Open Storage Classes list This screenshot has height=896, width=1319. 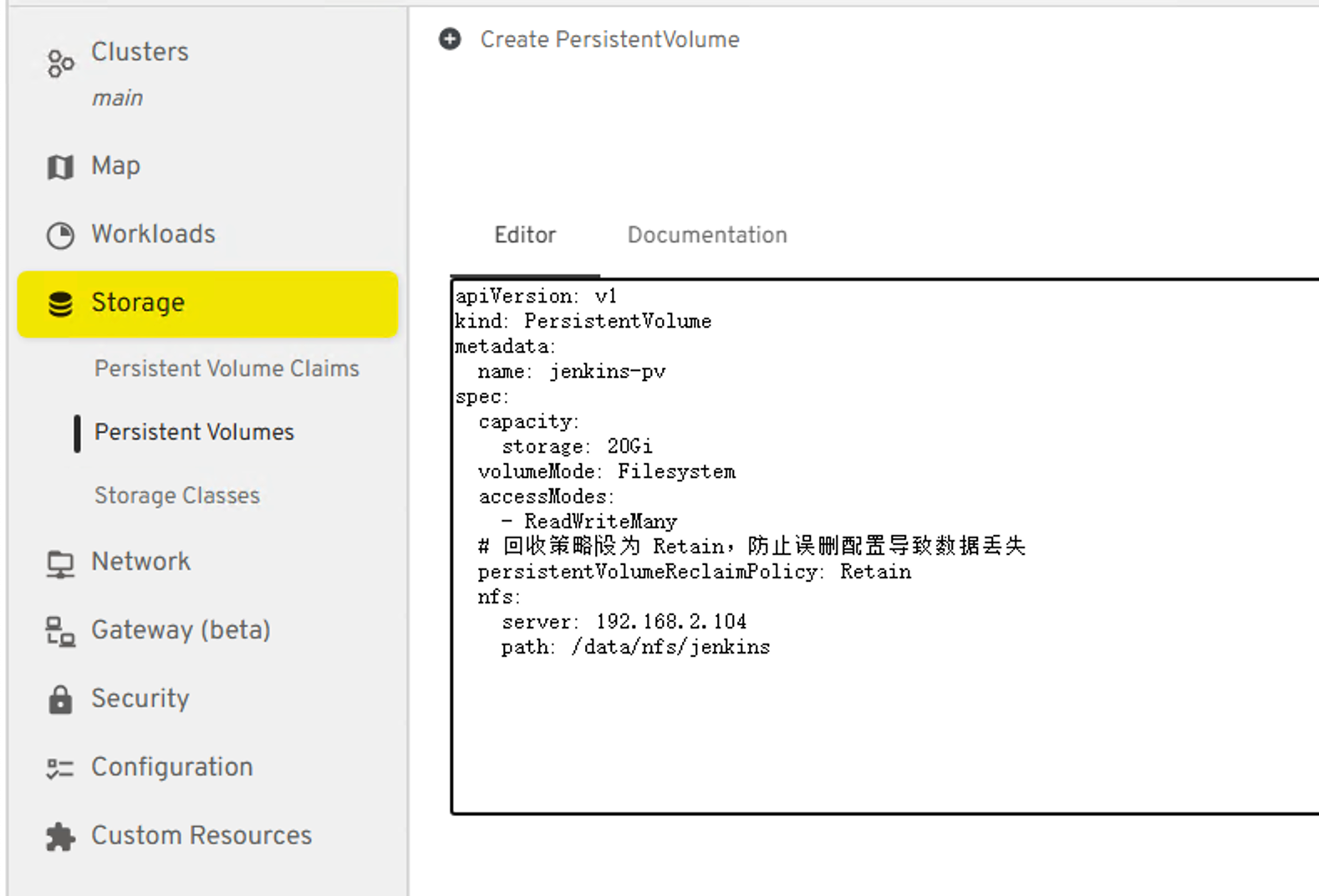pyautogui.click(x=177, y=496)
